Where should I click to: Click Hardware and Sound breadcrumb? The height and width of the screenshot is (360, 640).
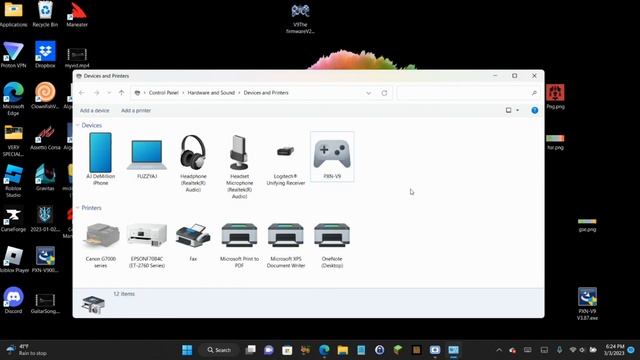[x=211, y=93]
